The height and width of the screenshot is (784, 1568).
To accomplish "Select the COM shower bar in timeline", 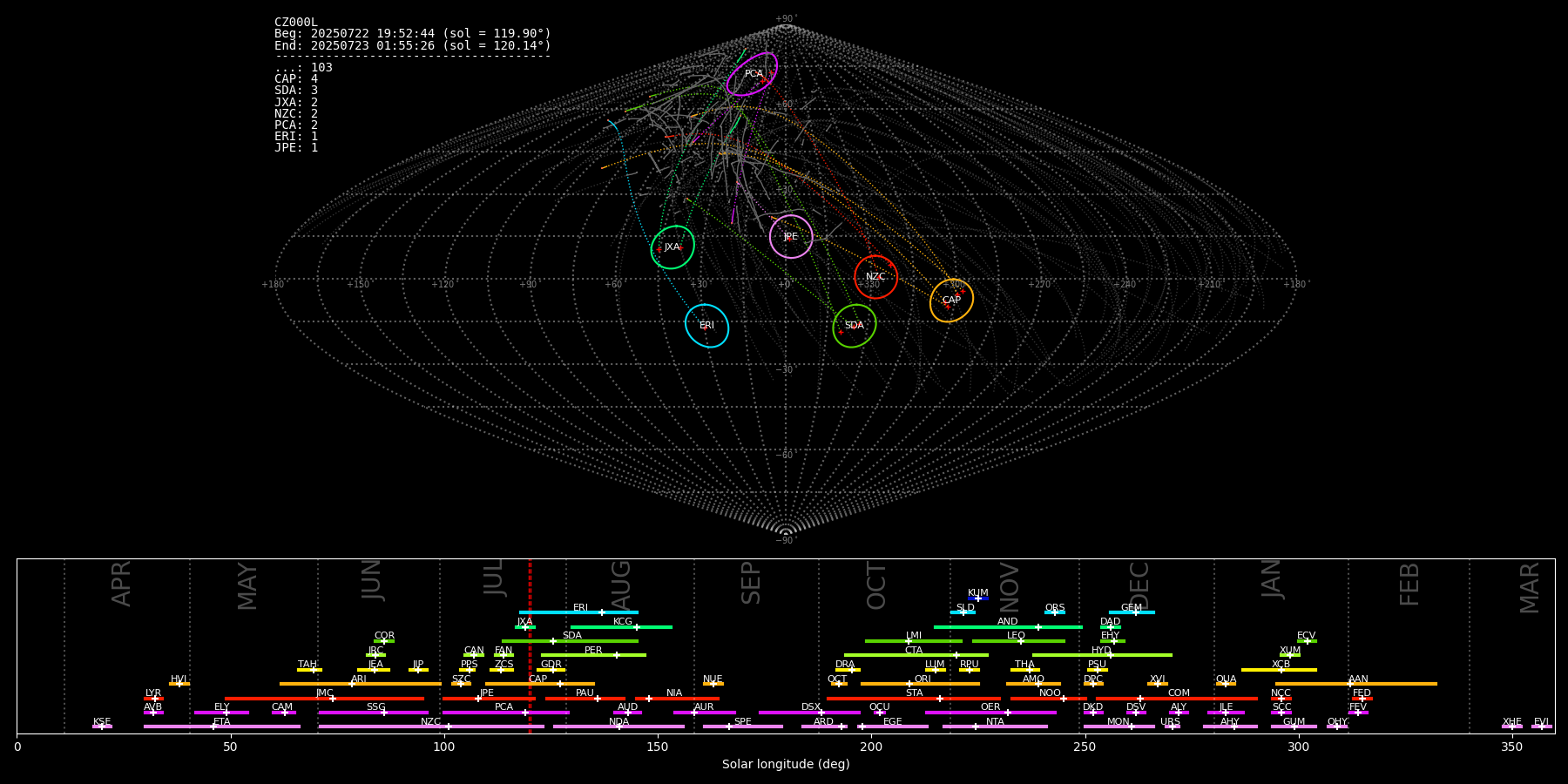I will (1178, 699).
